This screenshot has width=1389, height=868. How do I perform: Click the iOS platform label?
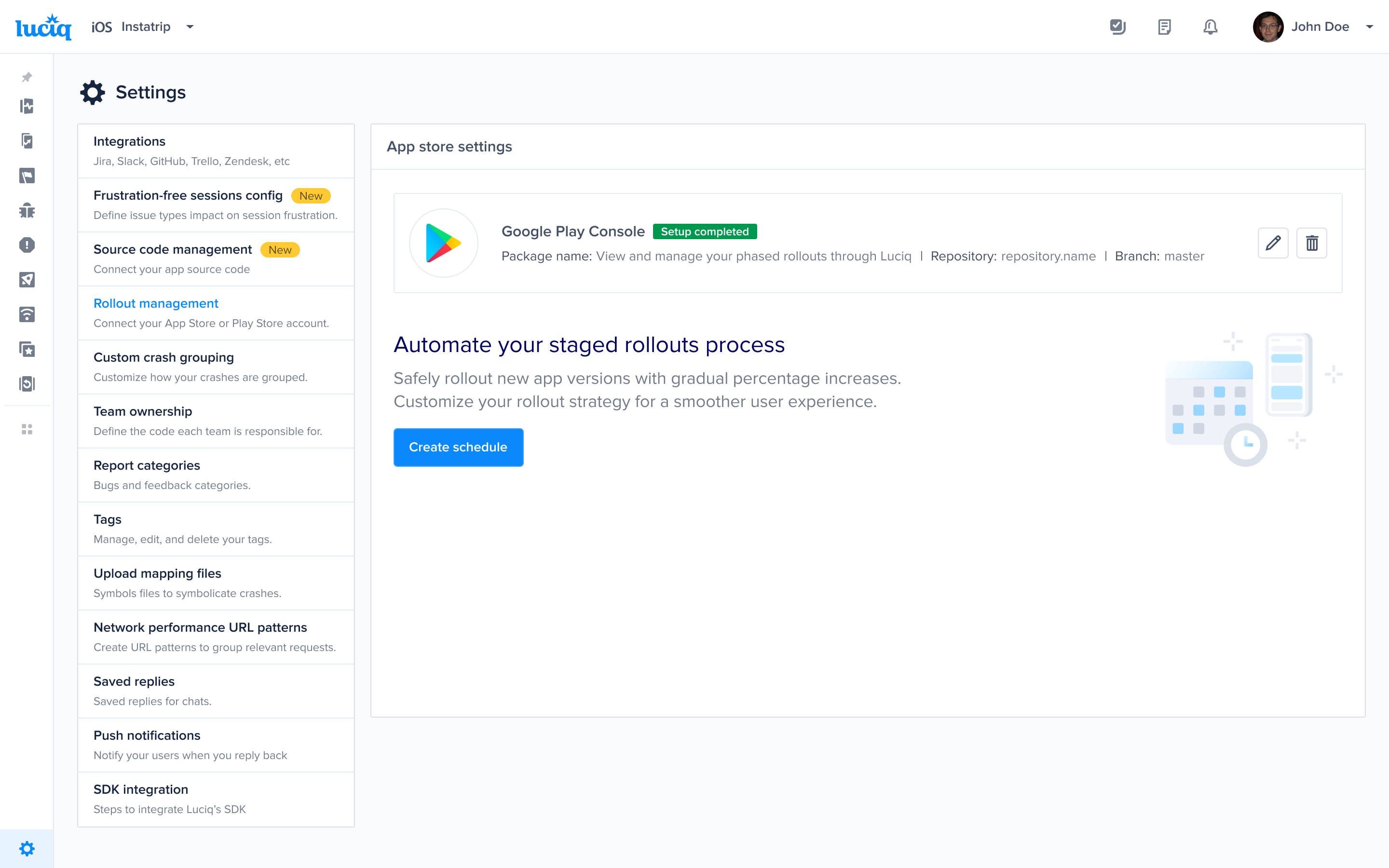pyautogui.click(x=102, y=27)
